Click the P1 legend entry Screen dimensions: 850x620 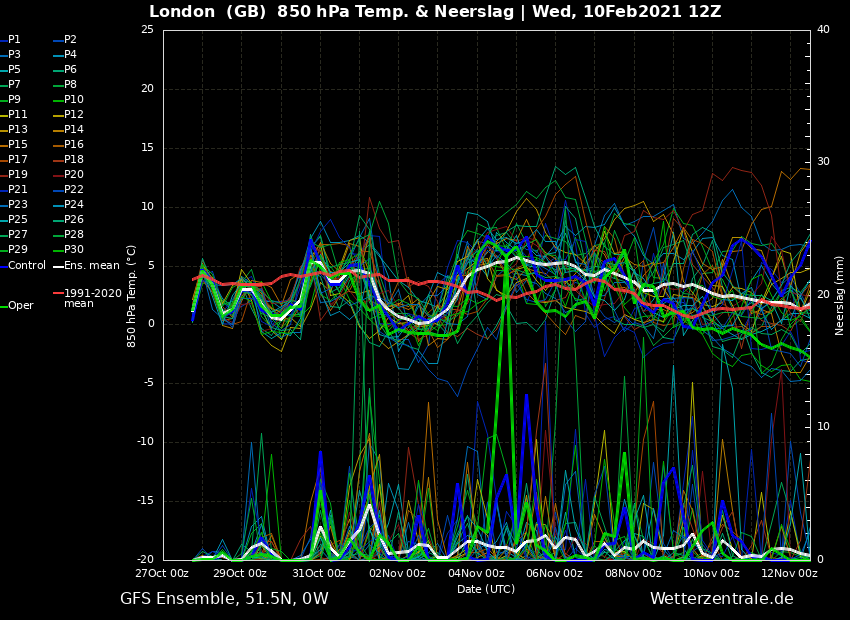14,40
